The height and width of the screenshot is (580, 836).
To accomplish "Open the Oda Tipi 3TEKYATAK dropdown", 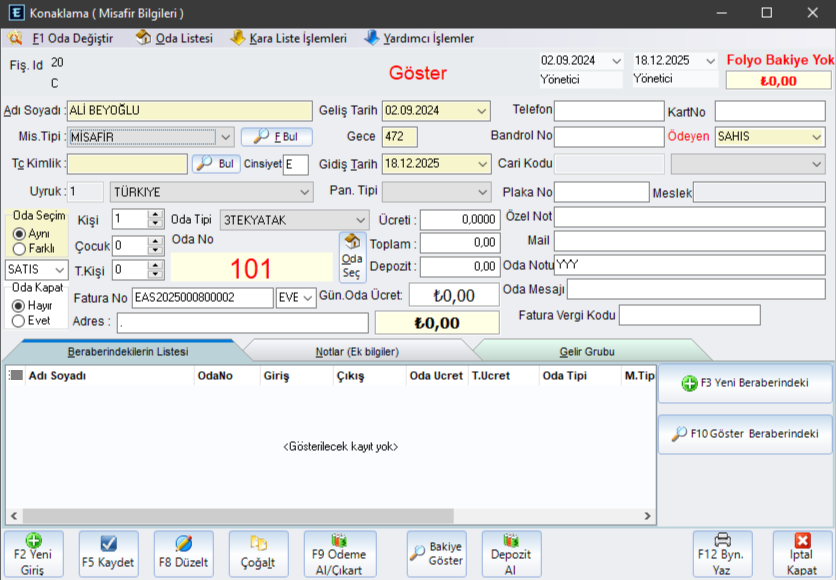I will click(360, 219).
